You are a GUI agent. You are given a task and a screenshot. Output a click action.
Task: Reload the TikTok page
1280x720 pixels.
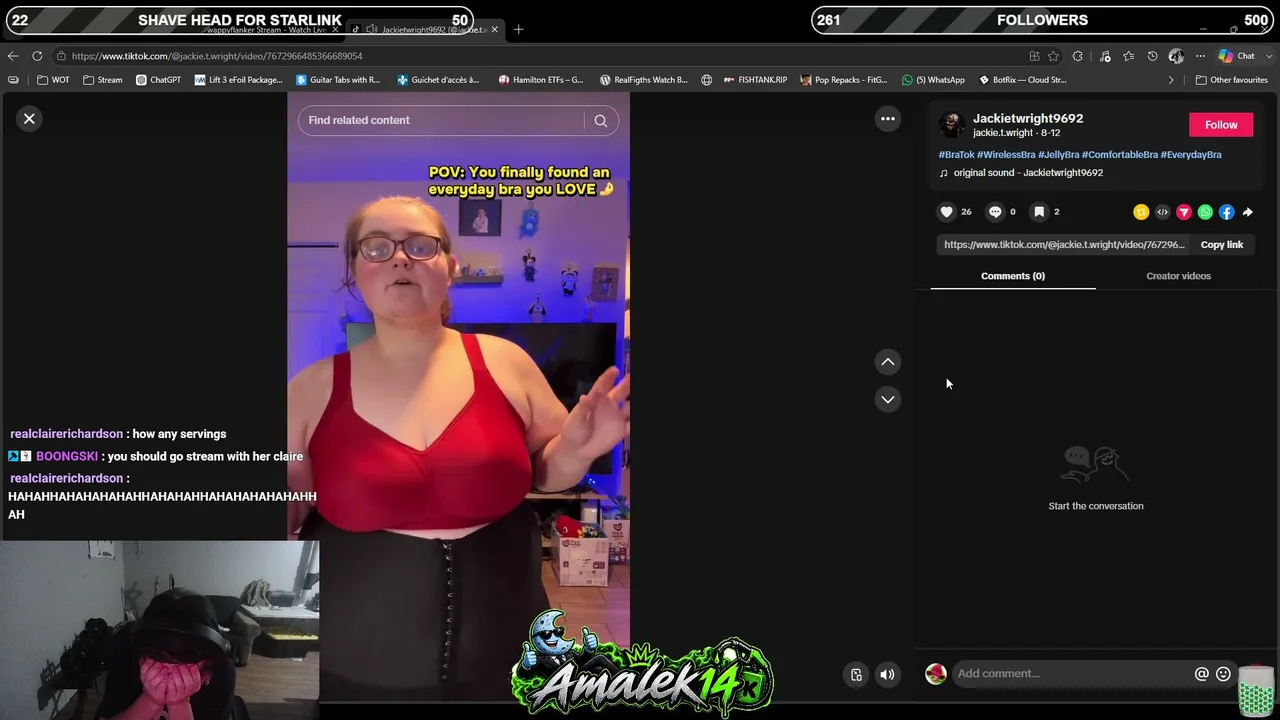(37, 56)
